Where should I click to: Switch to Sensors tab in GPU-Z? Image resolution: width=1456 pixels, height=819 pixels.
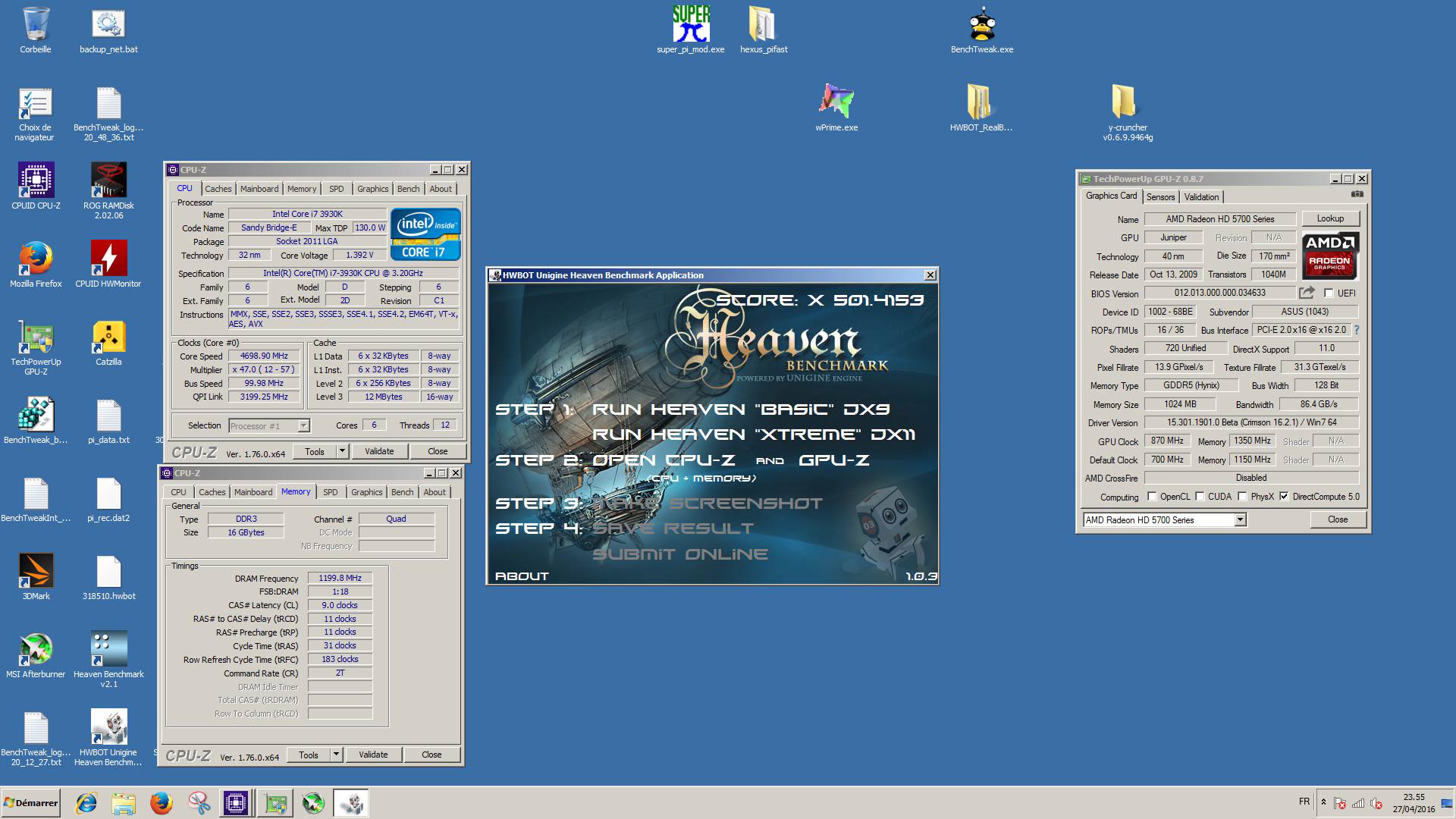coord(1160,196)
